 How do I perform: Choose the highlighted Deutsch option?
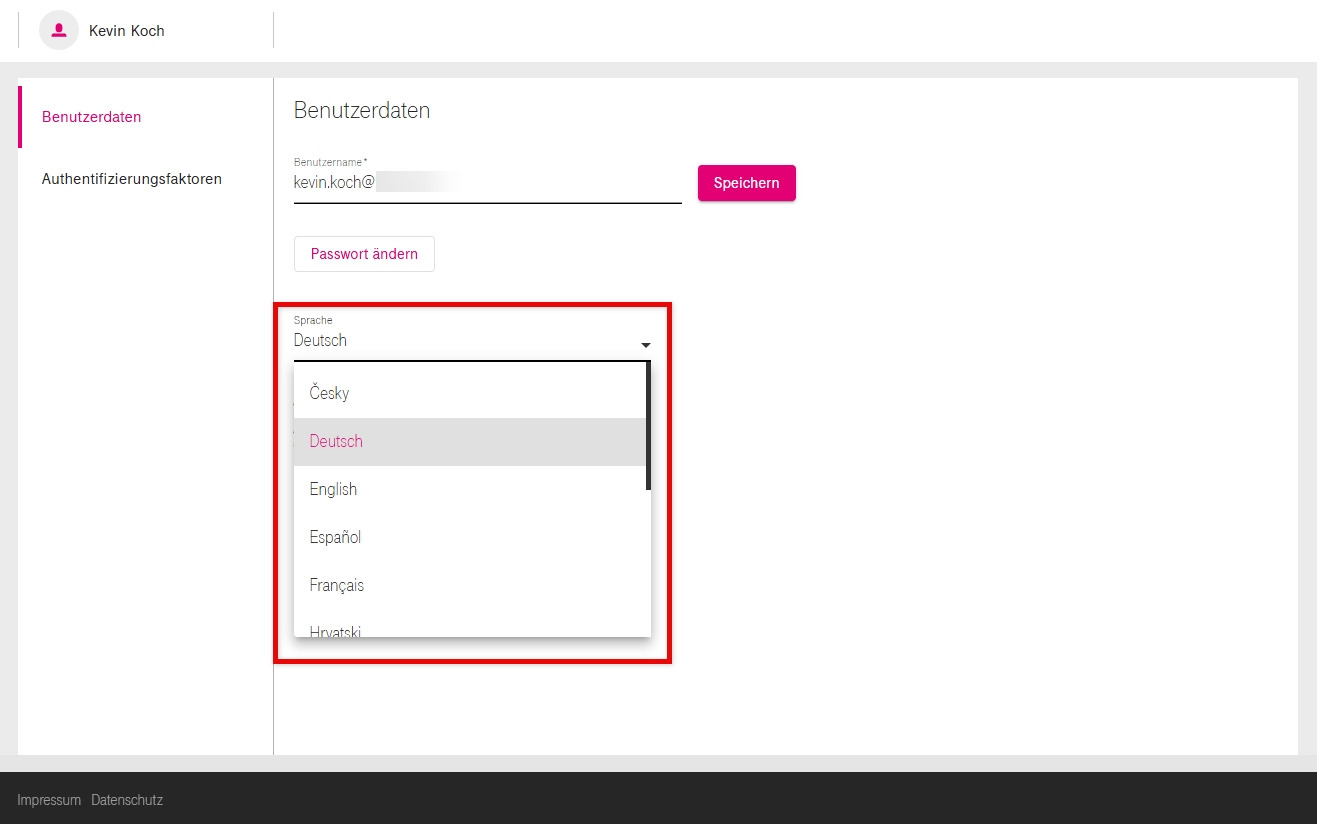click(336, 441)
